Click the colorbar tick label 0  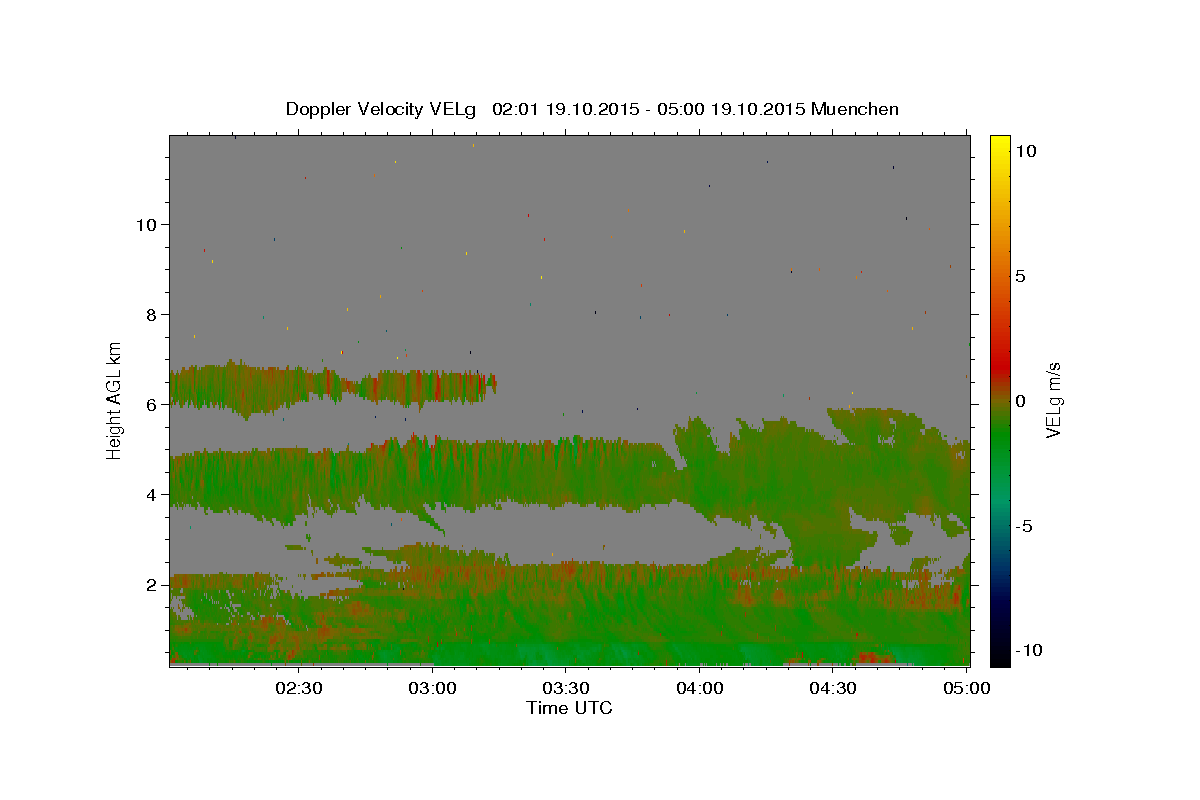tap(1020, 401)
